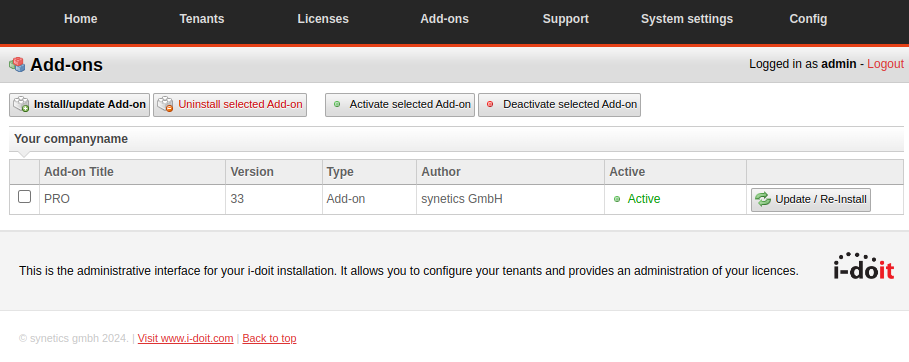The image size is (909, 362).
Task: Click the i-doit logo in footer
Action: [x=864, y=266]
